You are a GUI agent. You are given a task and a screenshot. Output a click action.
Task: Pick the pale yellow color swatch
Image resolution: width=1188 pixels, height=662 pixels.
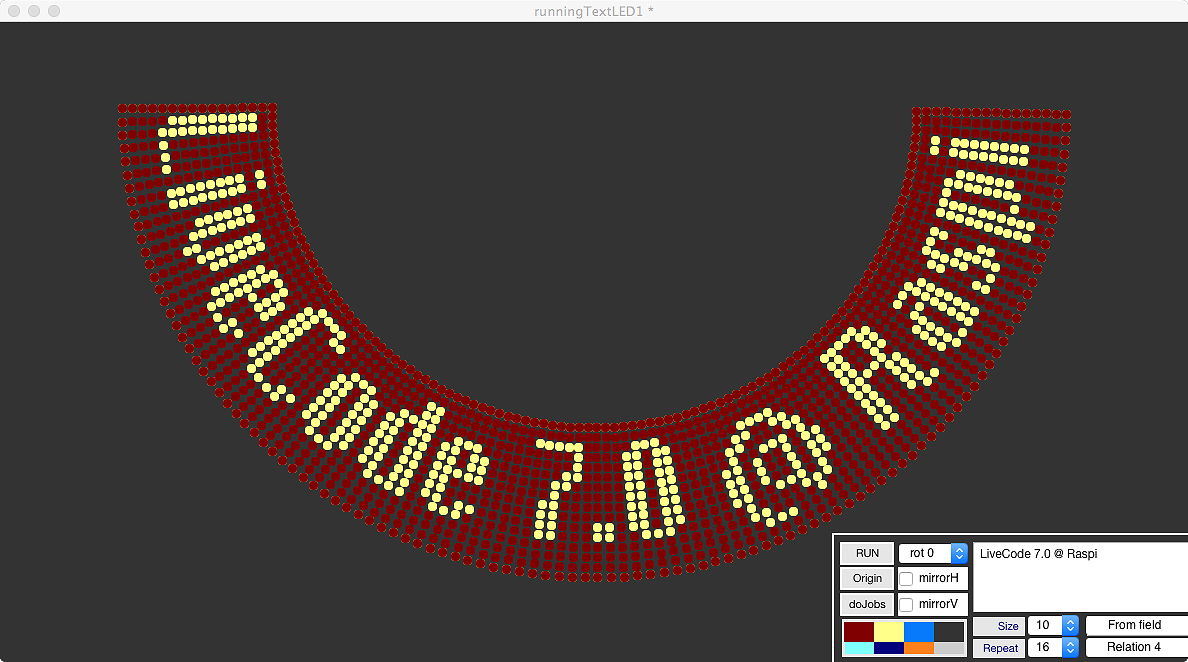(889, 632)
